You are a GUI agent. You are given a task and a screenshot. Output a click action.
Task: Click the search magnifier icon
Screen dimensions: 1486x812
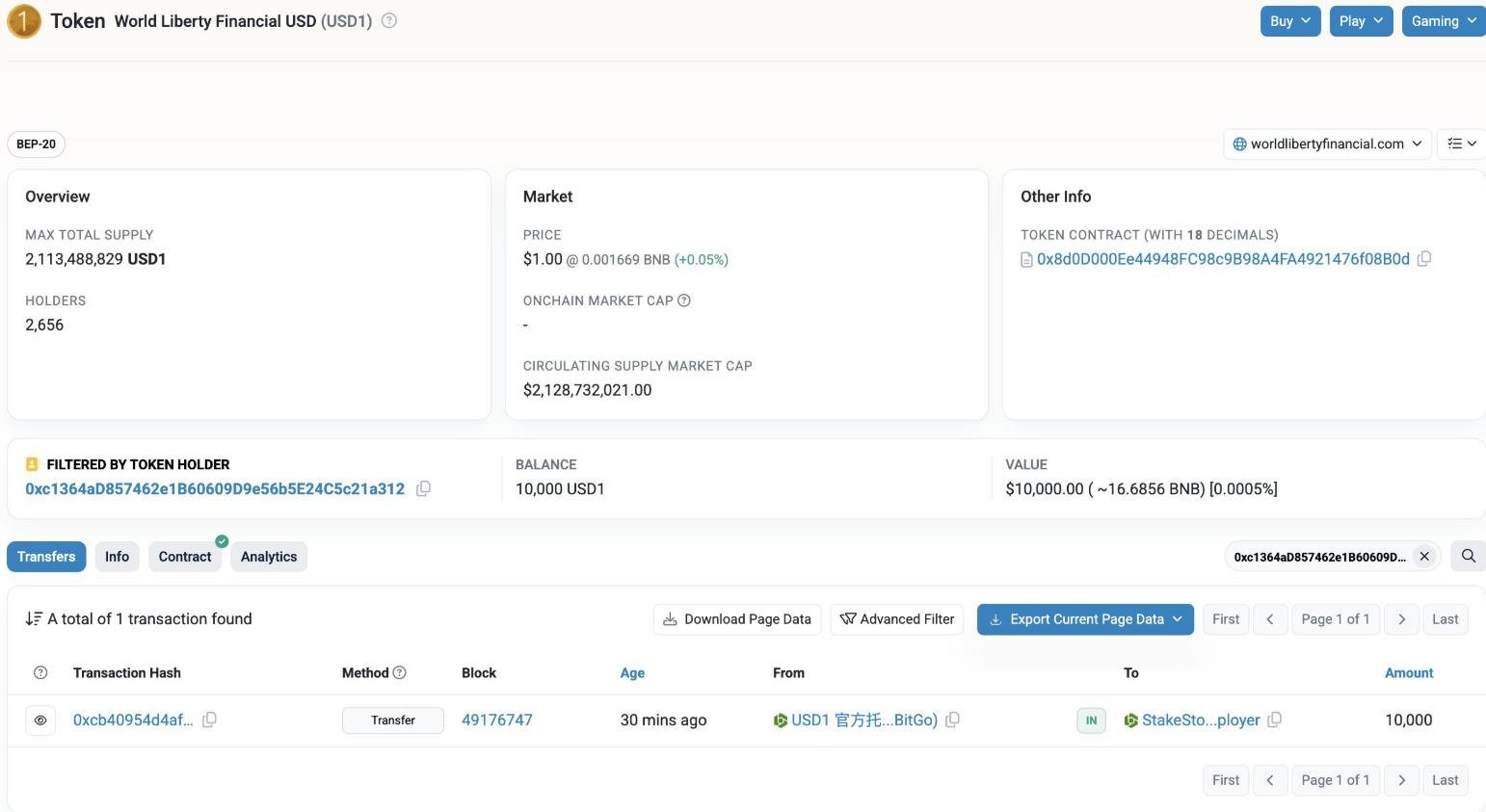1469,556
